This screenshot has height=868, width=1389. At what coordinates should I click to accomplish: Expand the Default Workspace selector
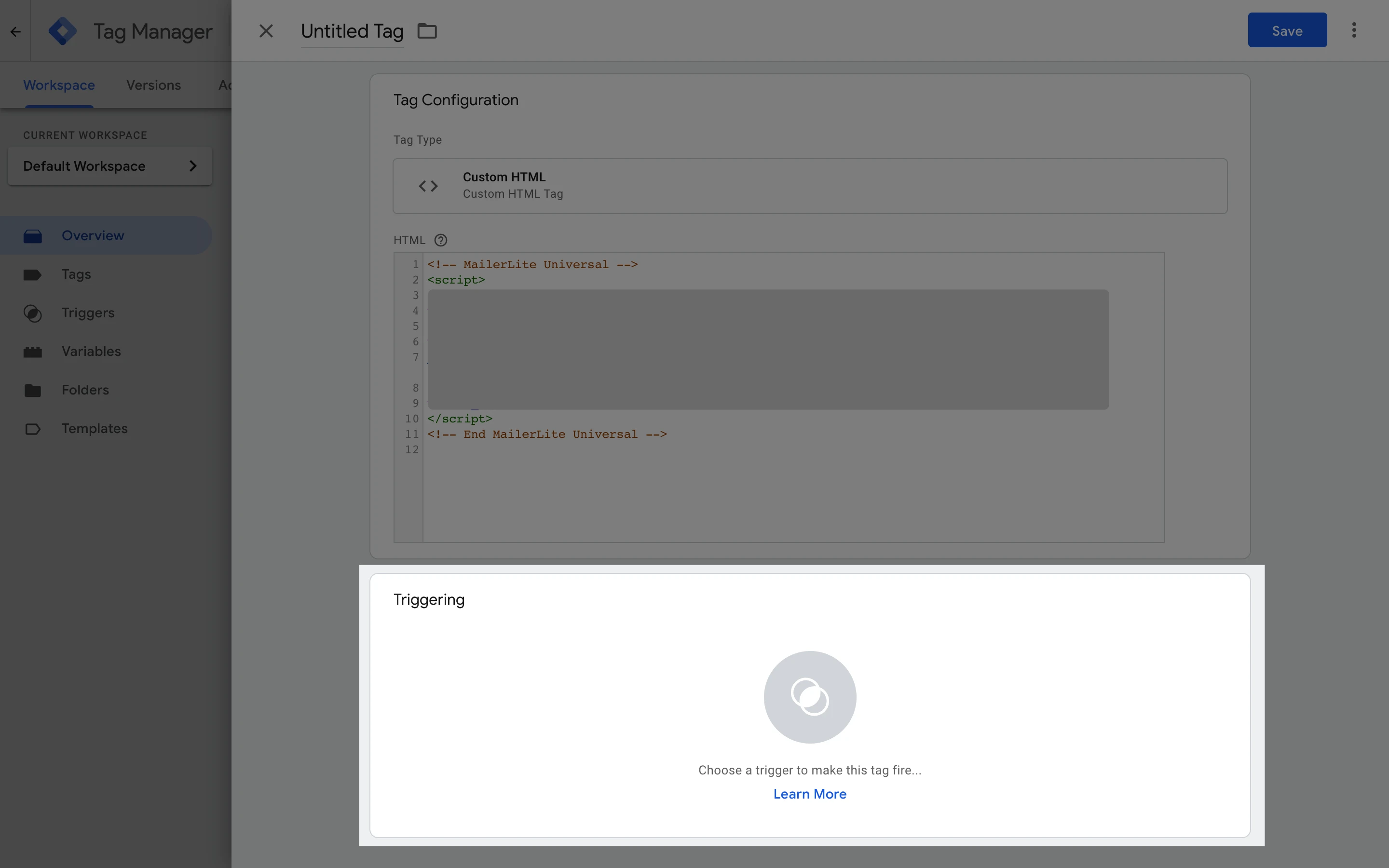point(109,166)
